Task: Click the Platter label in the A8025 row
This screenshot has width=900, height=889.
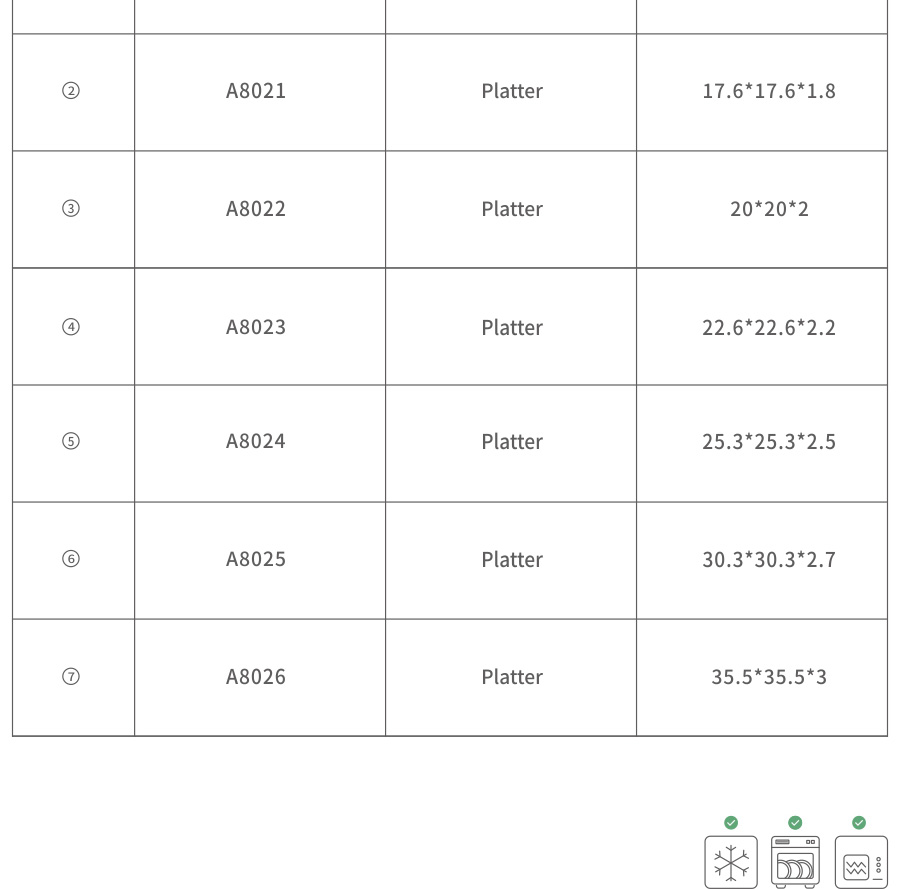Action: pos(512,559)
